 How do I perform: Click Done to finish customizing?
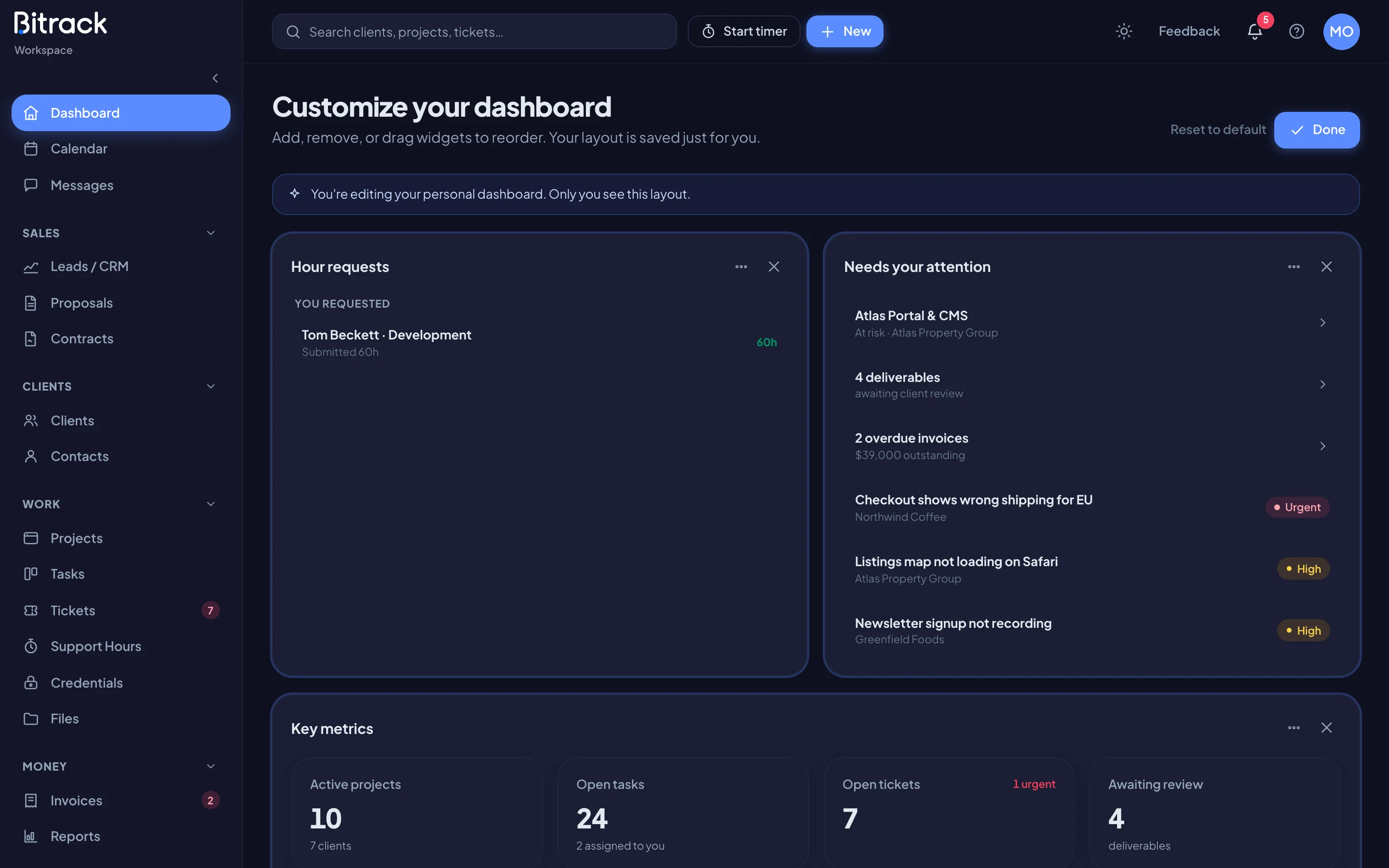click(x=1317, y=130)
